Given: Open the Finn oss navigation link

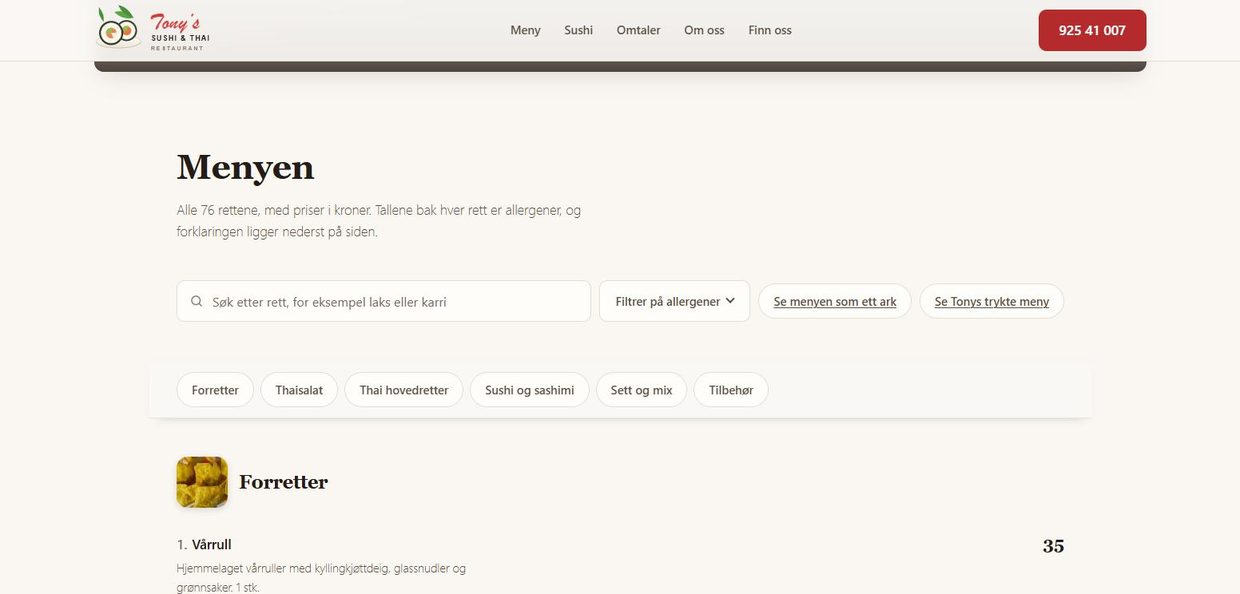Looking at the screenshot, I should click(x=770, y=30).
